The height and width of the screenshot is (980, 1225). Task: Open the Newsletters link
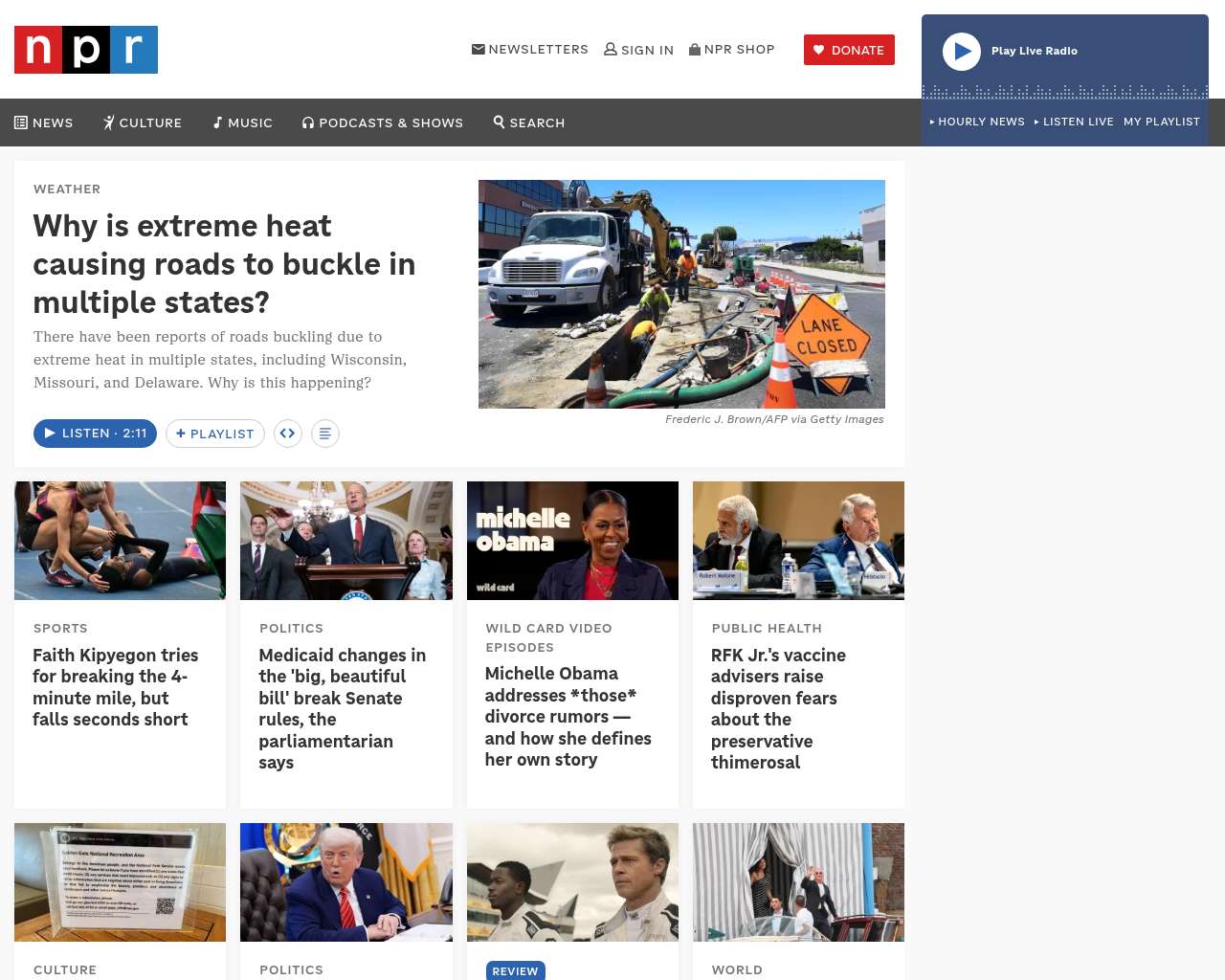pyautogui.click(x=530, y=49)
